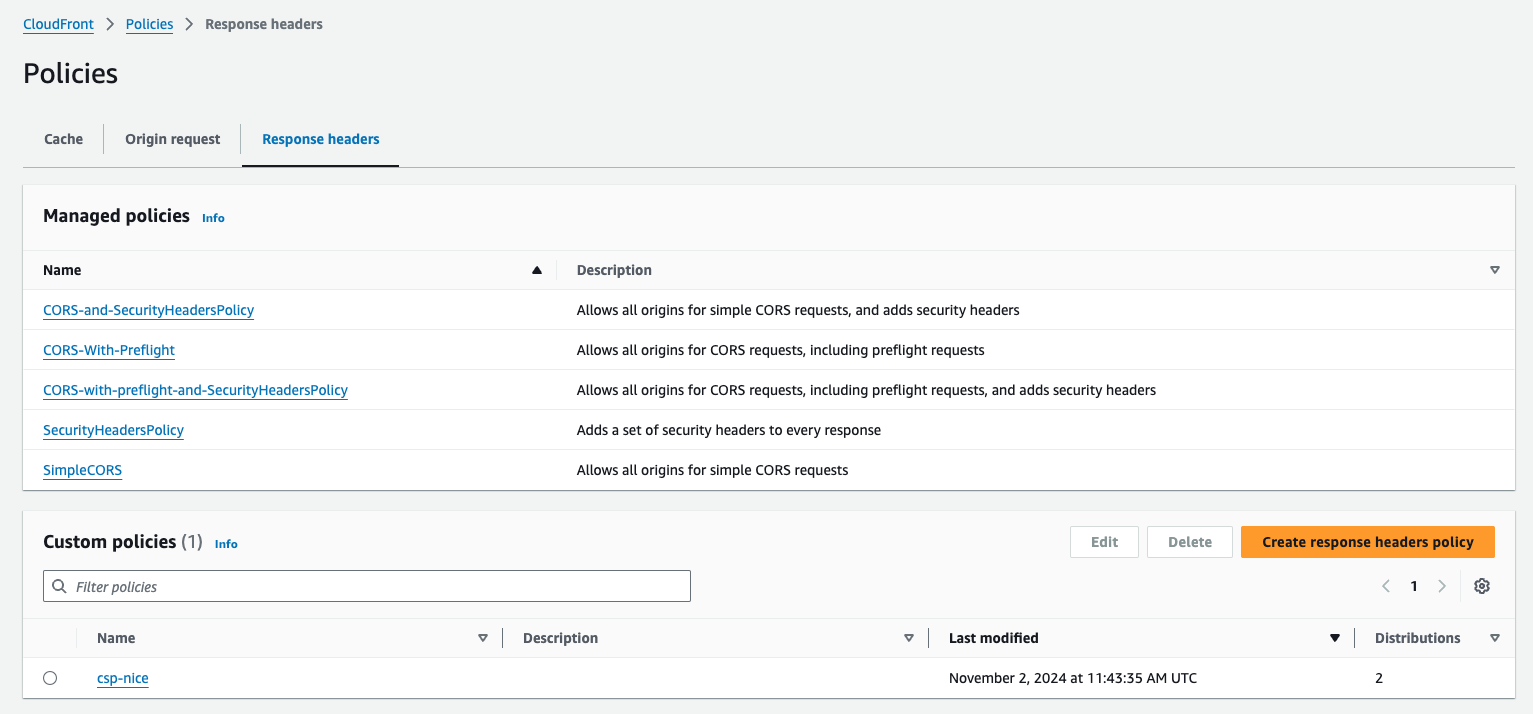Image resolution: width=1533 pixels, height=714 pixels.
Task: Open the CORS-With-Preflight managed policy
Action: tap(109, 350)
